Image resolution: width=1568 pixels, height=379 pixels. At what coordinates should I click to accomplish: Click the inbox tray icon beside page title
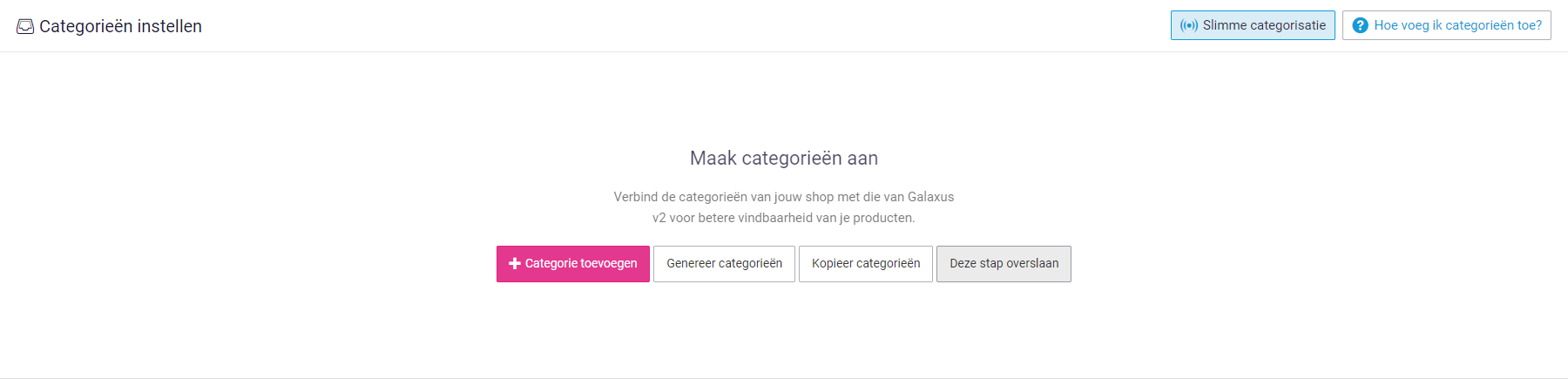click(x=25, y=27)
